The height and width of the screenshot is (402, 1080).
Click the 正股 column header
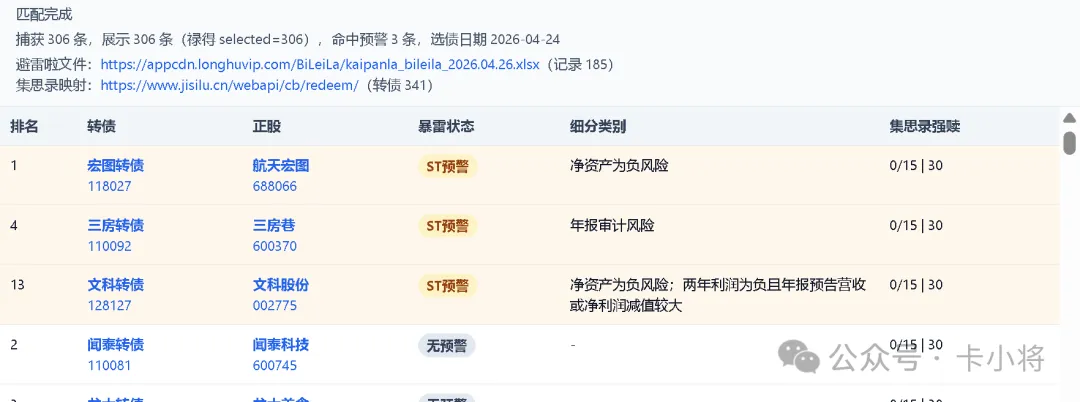(x=267, y=127)
